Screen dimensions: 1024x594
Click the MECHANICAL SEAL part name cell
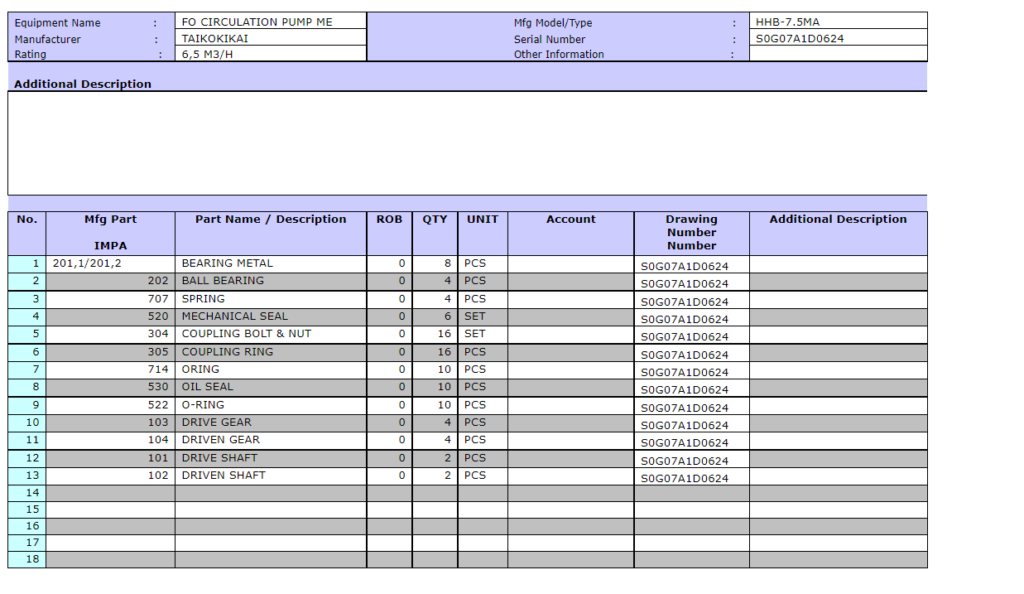271,317
